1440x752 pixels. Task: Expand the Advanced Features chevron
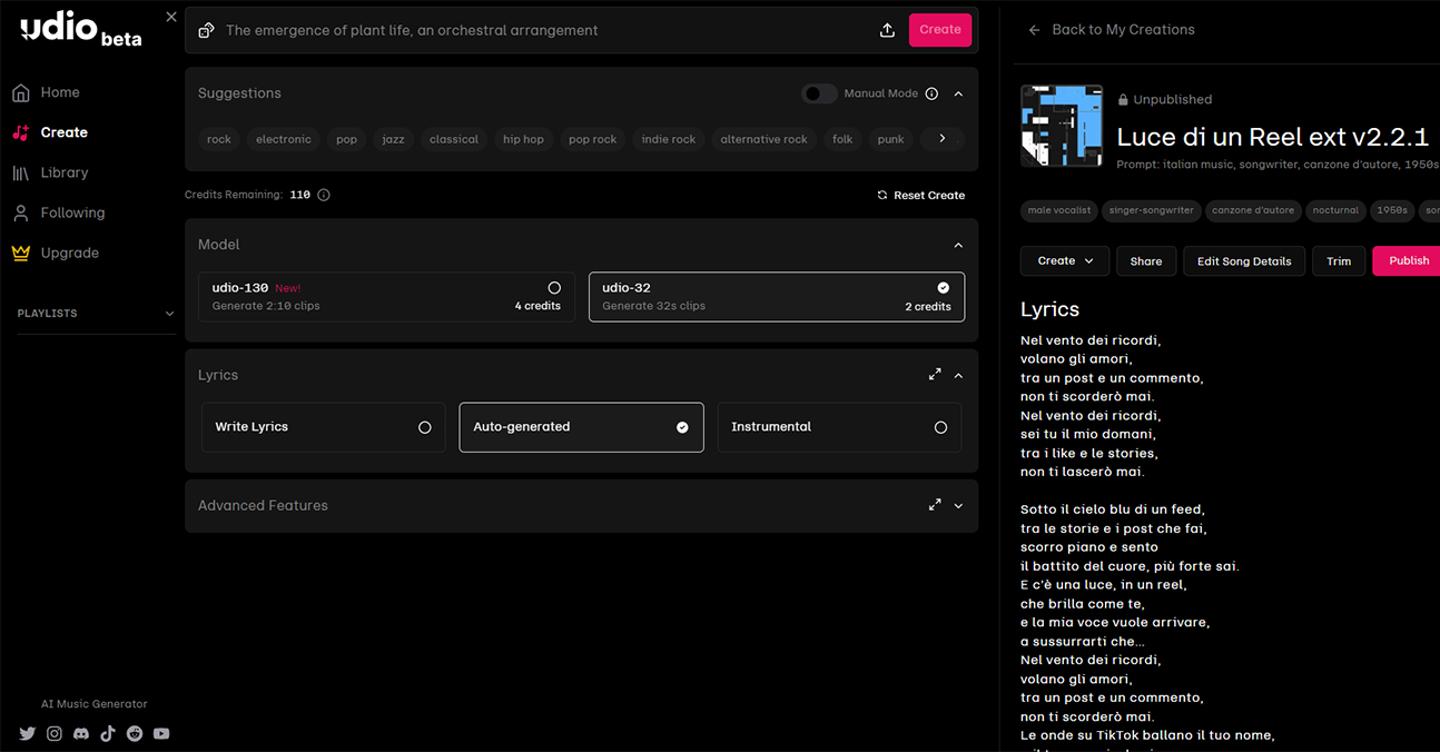coord(958,506)
